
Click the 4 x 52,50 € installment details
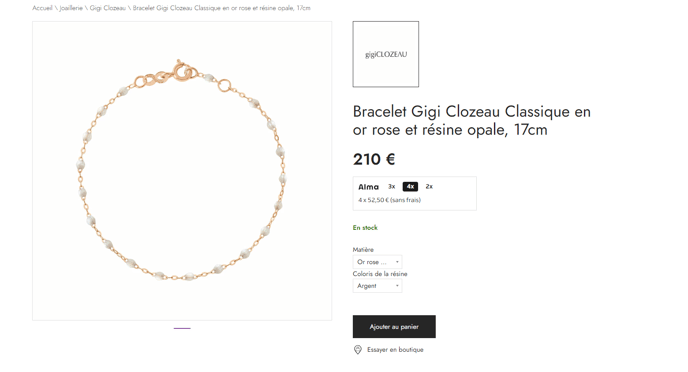390,200
